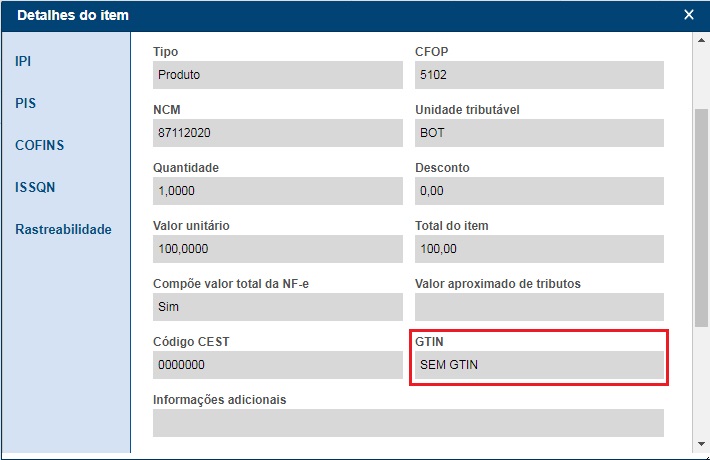
Task: Select the Valor unitário field
Action: [x=277, y=249]
